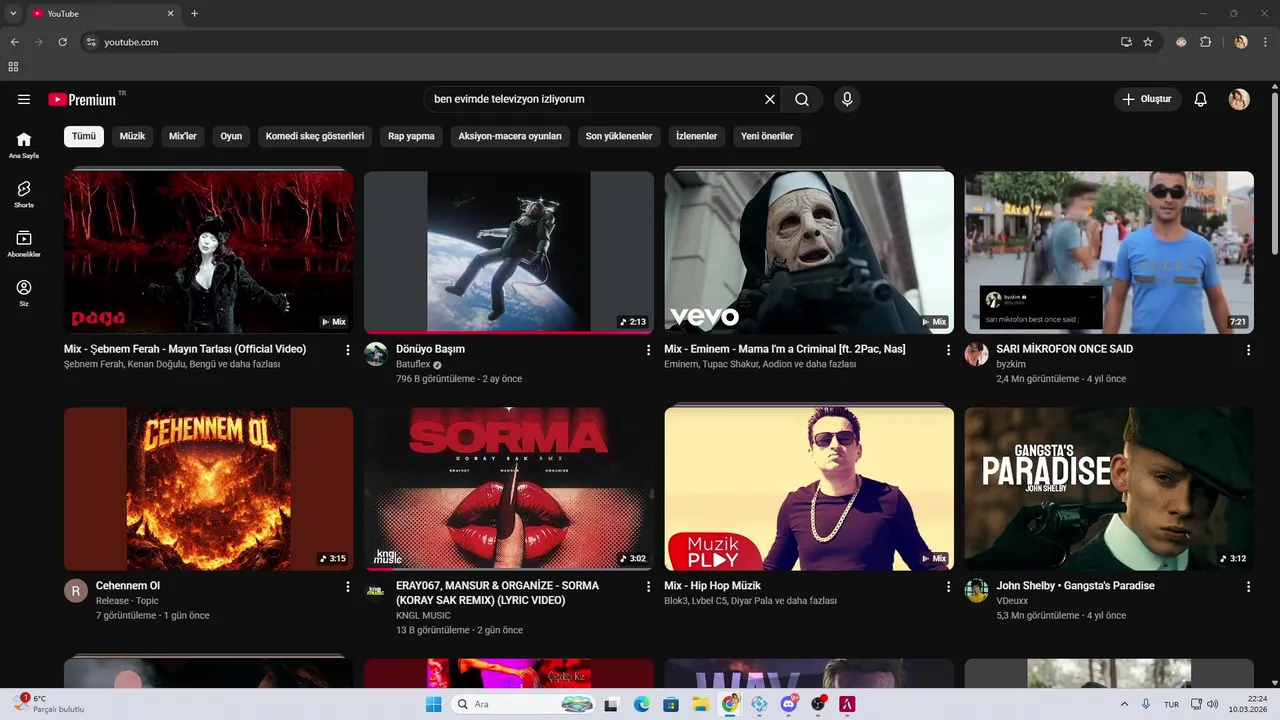Open the Siz section in sidebar

point(24,293)
